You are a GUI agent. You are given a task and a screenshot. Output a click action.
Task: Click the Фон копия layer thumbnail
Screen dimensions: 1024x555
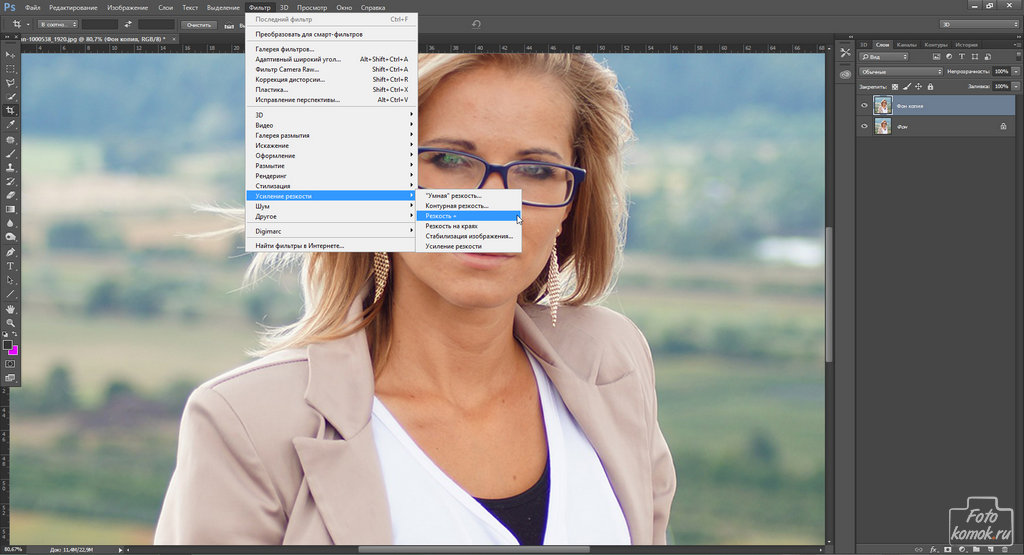point(883,105)
